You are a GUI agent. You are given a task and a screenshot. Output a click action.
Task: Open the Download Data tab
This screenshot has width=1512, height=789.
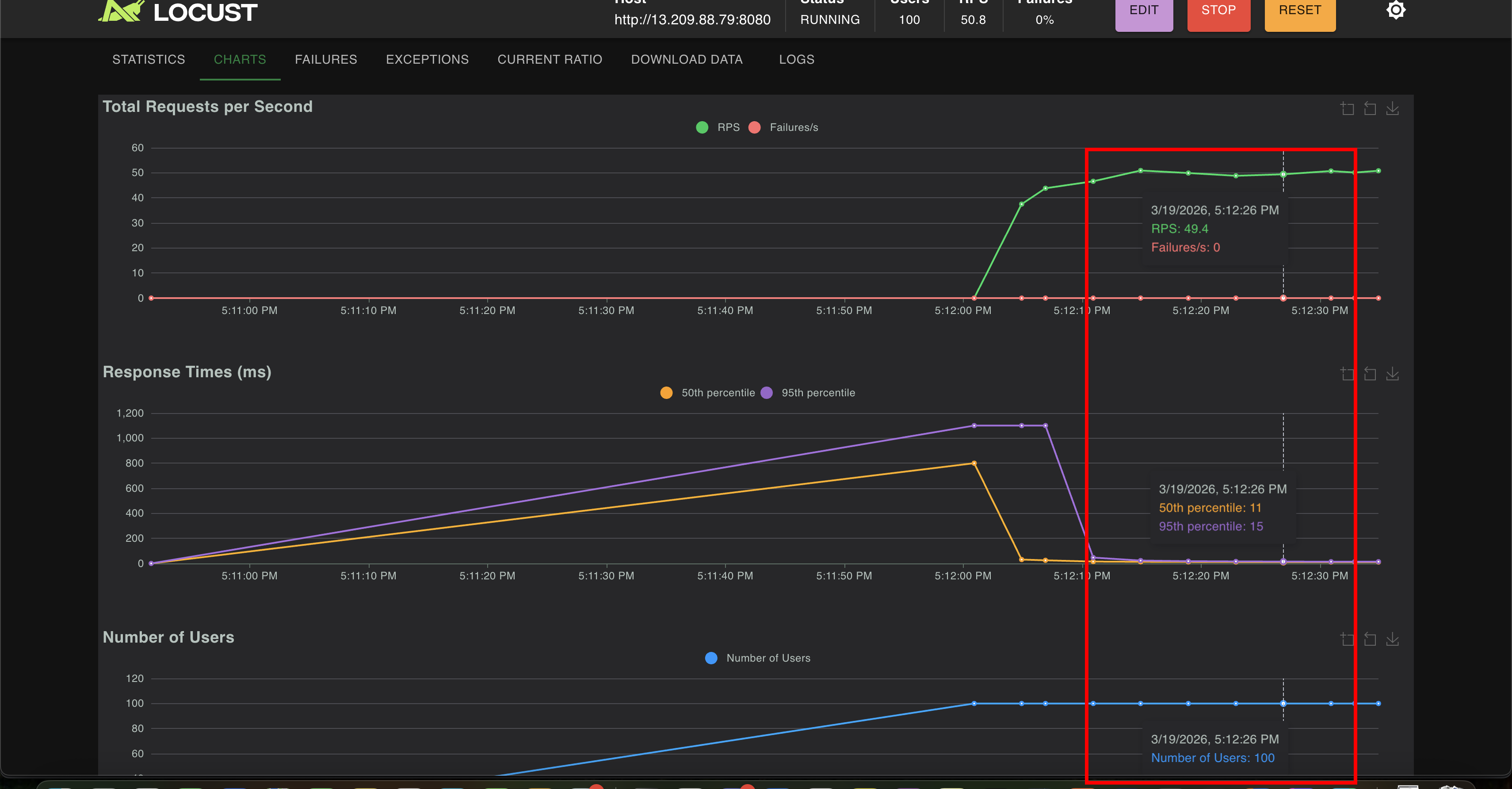(687, 59)
